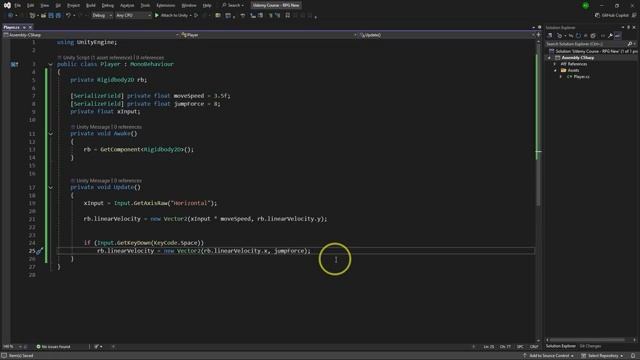The image size is (640, 360).
Task: Click the Save All toolbar icon
Action: (x=58, y=16)
